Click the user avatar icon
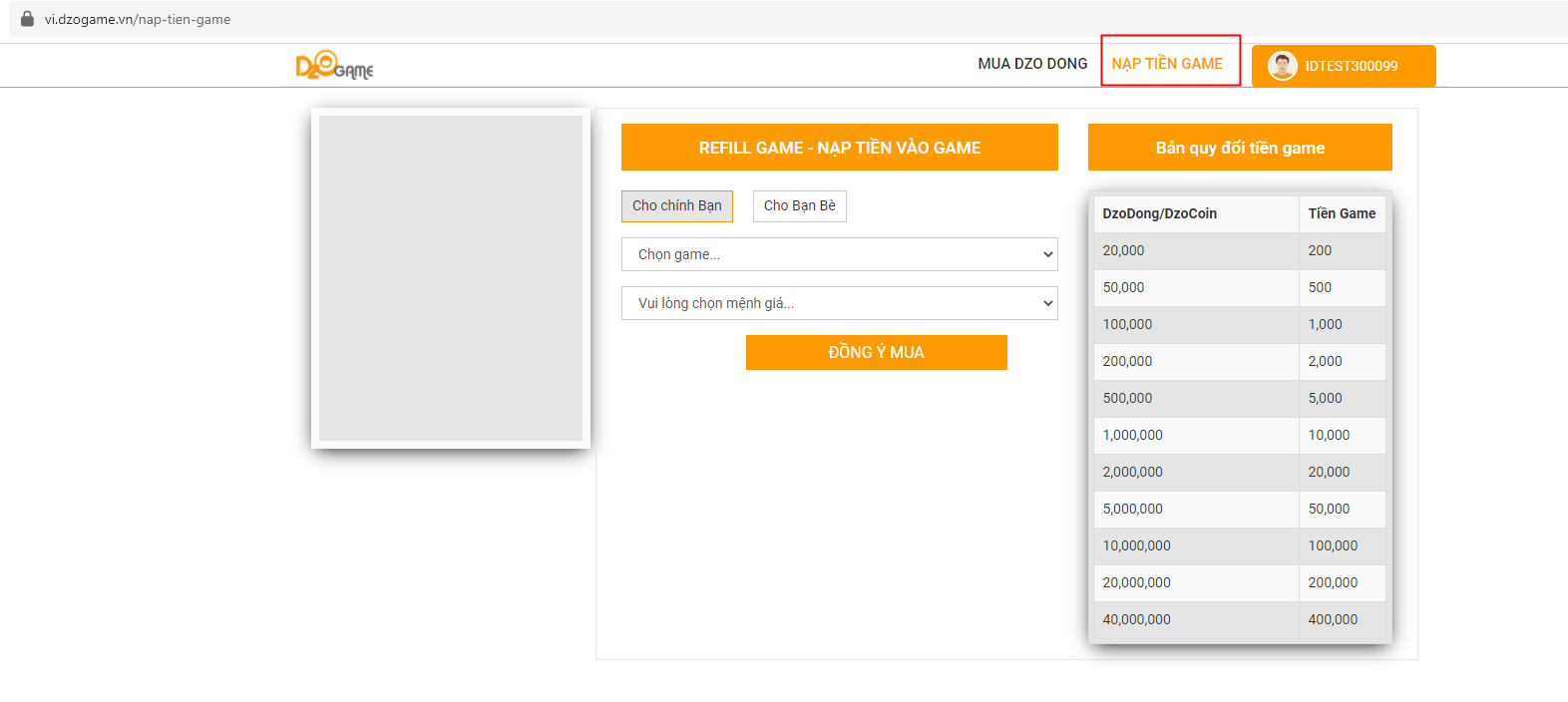 click(x=1282, y=66)
